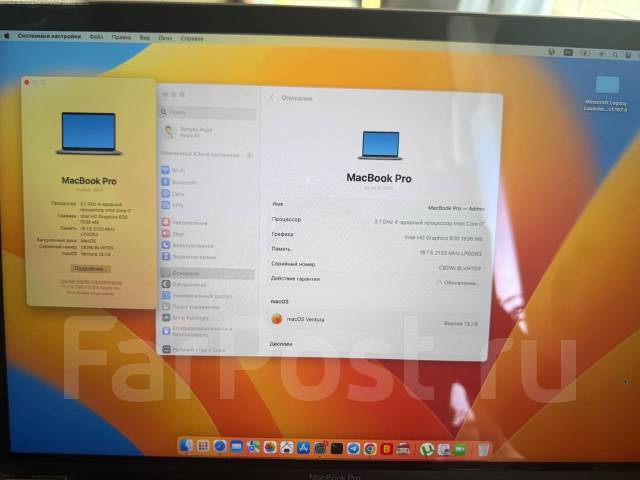Close the small About This Mac window
The height and width of the screenshot is (480, 640).
pyautogui.click(x=27, y=82)
